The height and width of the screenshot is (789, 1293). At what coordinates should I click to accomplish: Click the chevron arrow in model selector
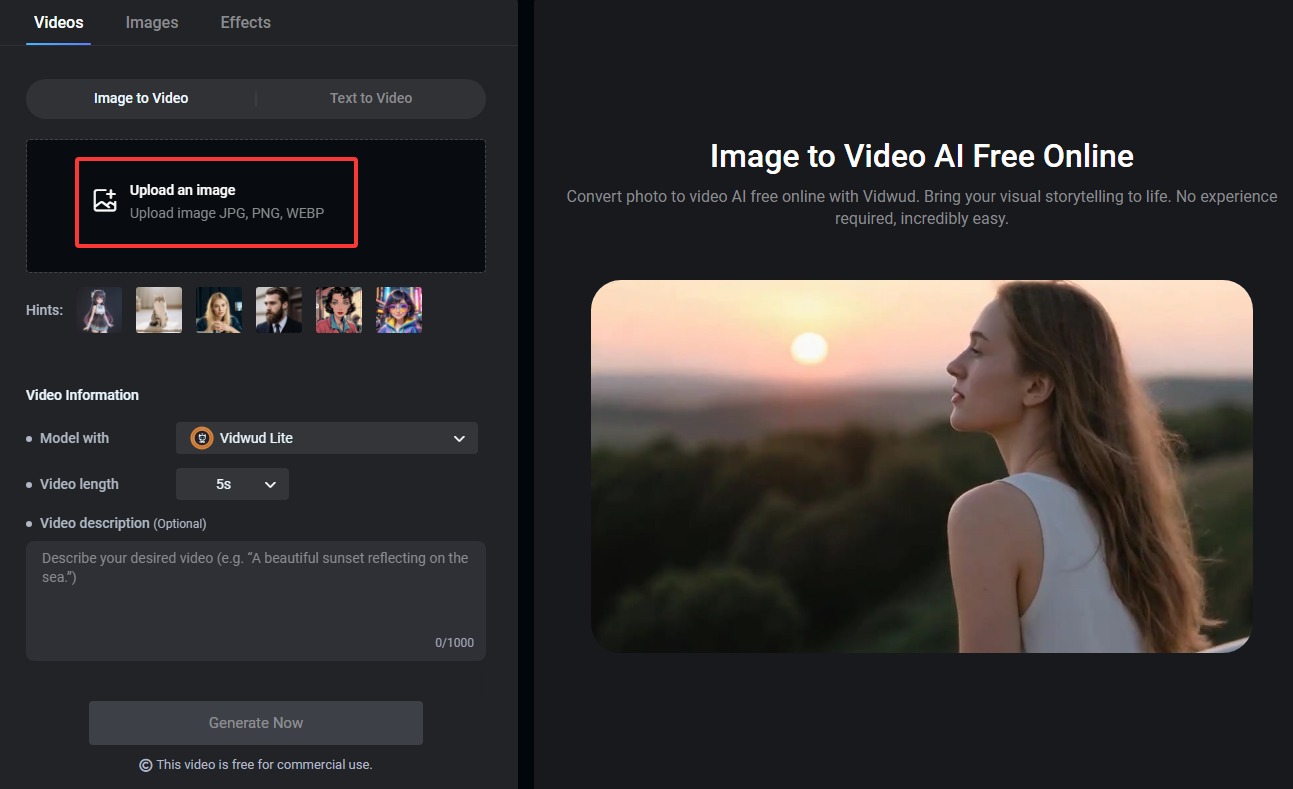(x=459, y=439)
